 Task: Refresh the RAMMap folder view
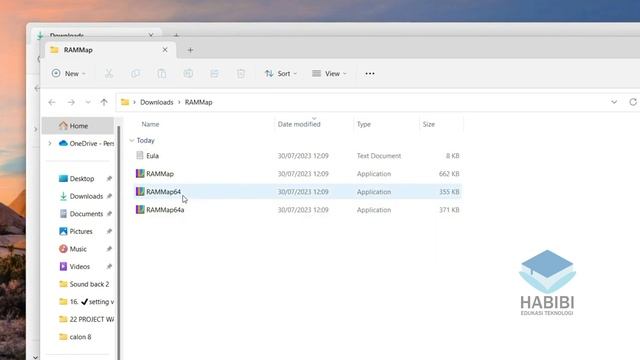(x=633, y=102)
